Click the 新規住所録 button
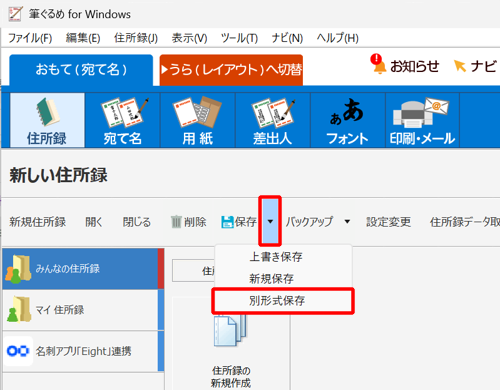Screen dimensions: 500x390 [38, 222]
